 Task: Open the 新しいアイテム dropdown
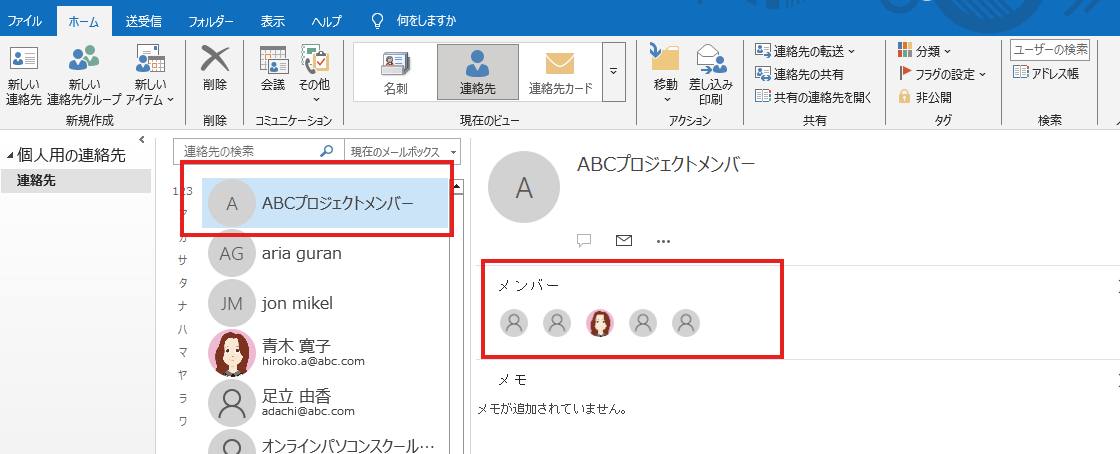150,76
